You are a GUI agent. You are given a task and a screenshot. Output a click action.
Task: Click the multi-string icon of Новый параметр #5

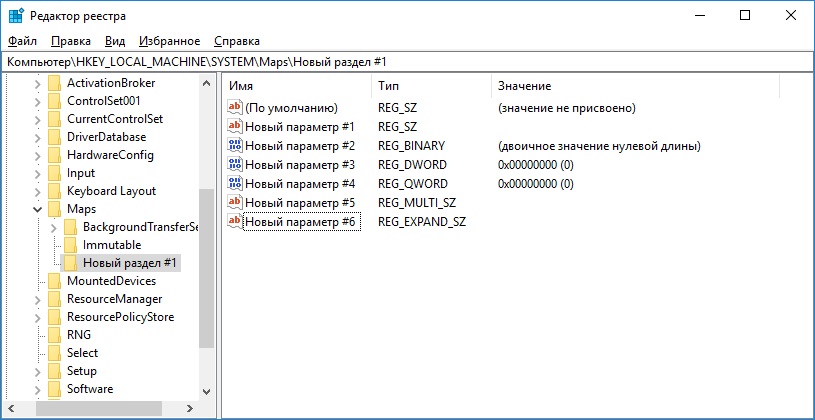tap(235, 202)
